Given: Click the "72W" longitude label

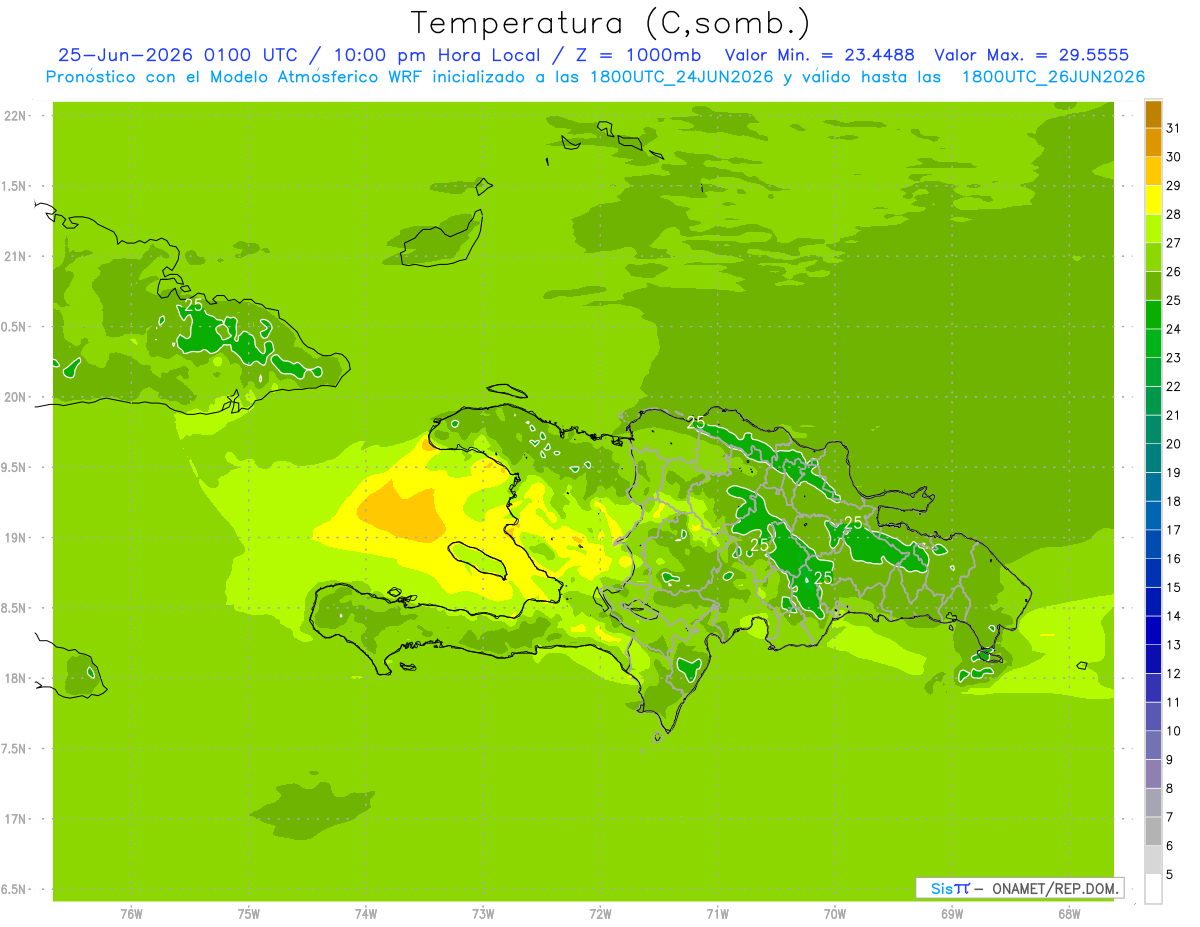Looking at the screenshot, I should coord(600,914).
